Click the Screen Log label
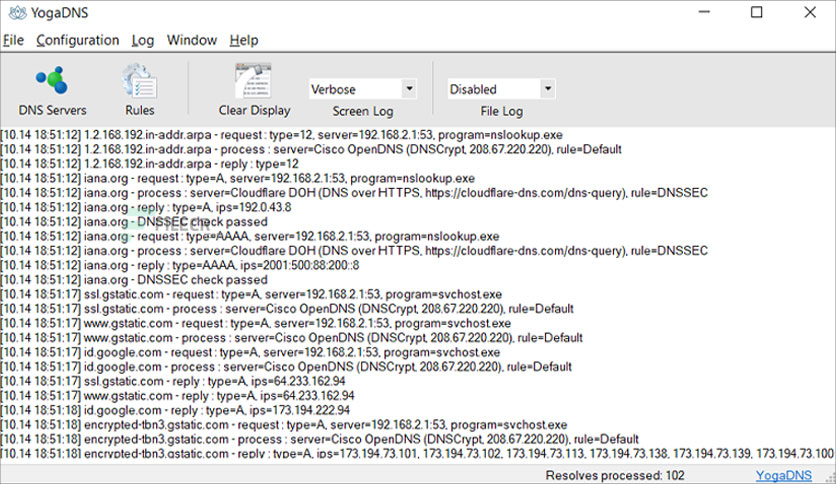Screen dimensions: 836x484 (363, 111)
